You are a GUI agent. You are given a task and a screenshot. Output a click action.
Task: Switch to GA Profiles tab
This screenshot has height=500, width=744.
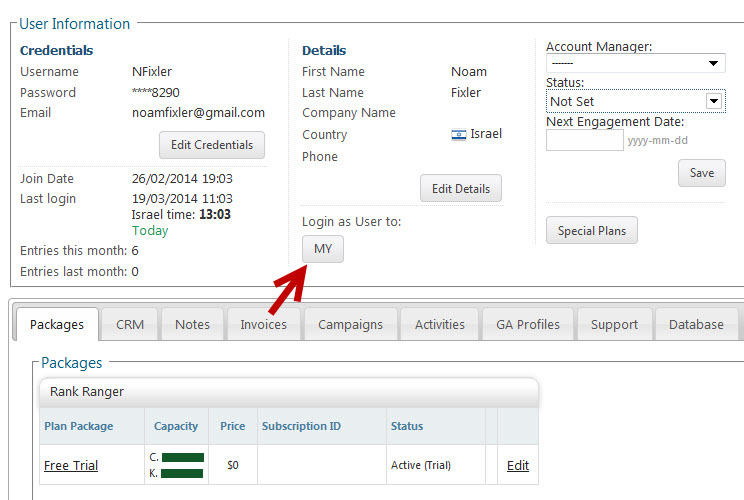[528, 324]
